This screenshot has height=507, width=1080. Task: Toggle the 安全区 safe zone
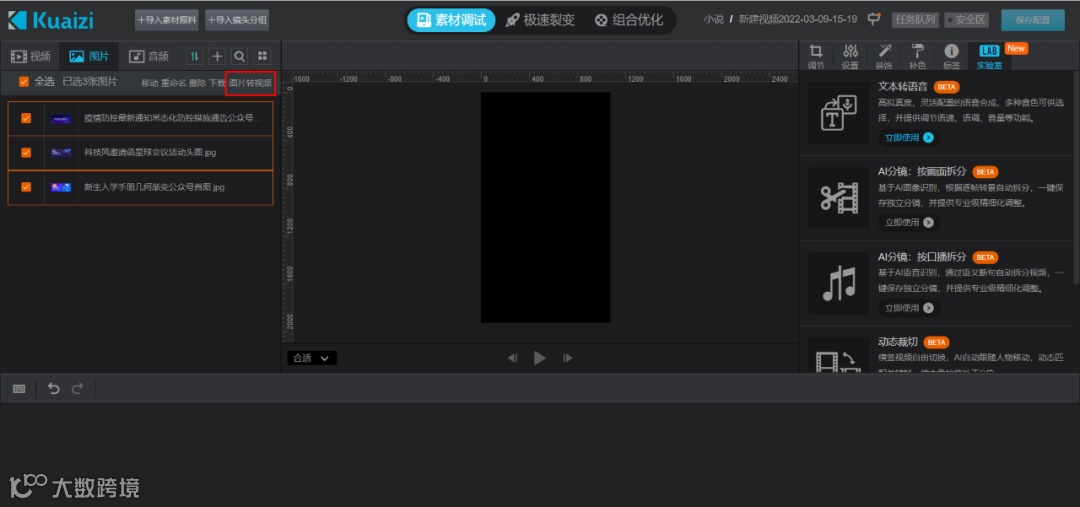[x=966, y=20]
